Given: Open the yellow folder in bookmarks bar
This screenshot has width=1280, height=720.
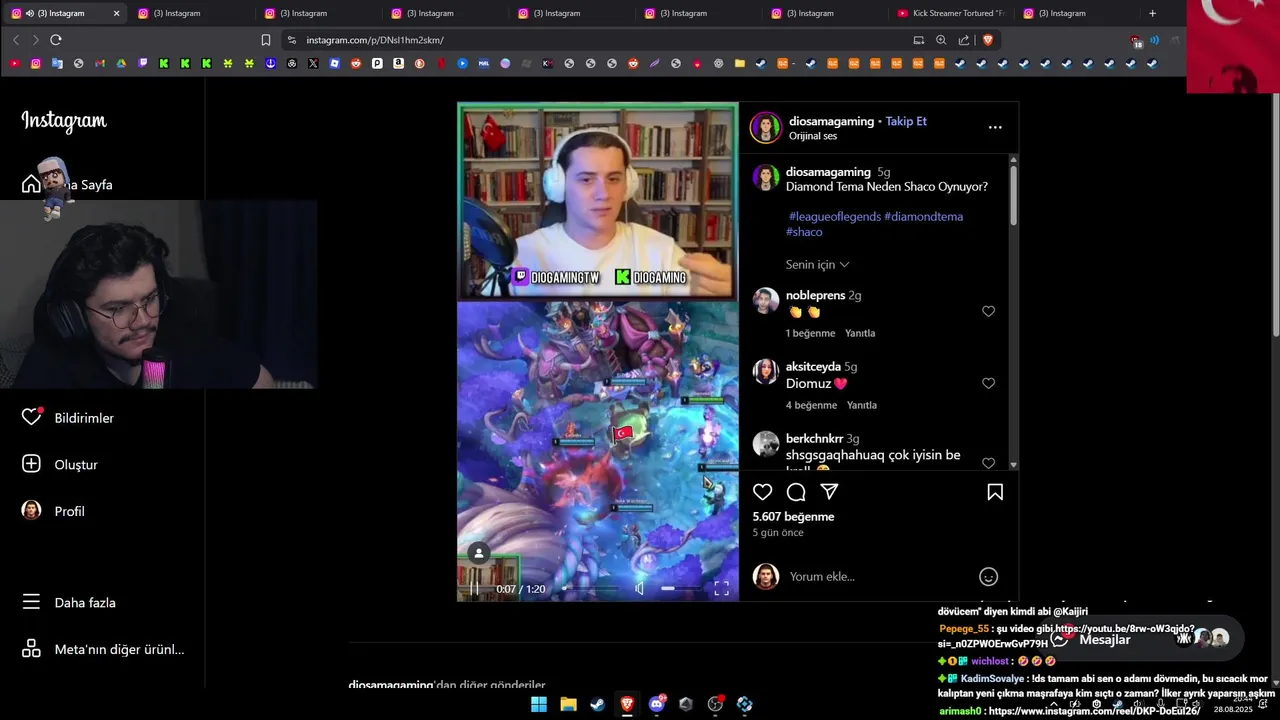Looking at the screenshot, I should [x=740, y=63].
